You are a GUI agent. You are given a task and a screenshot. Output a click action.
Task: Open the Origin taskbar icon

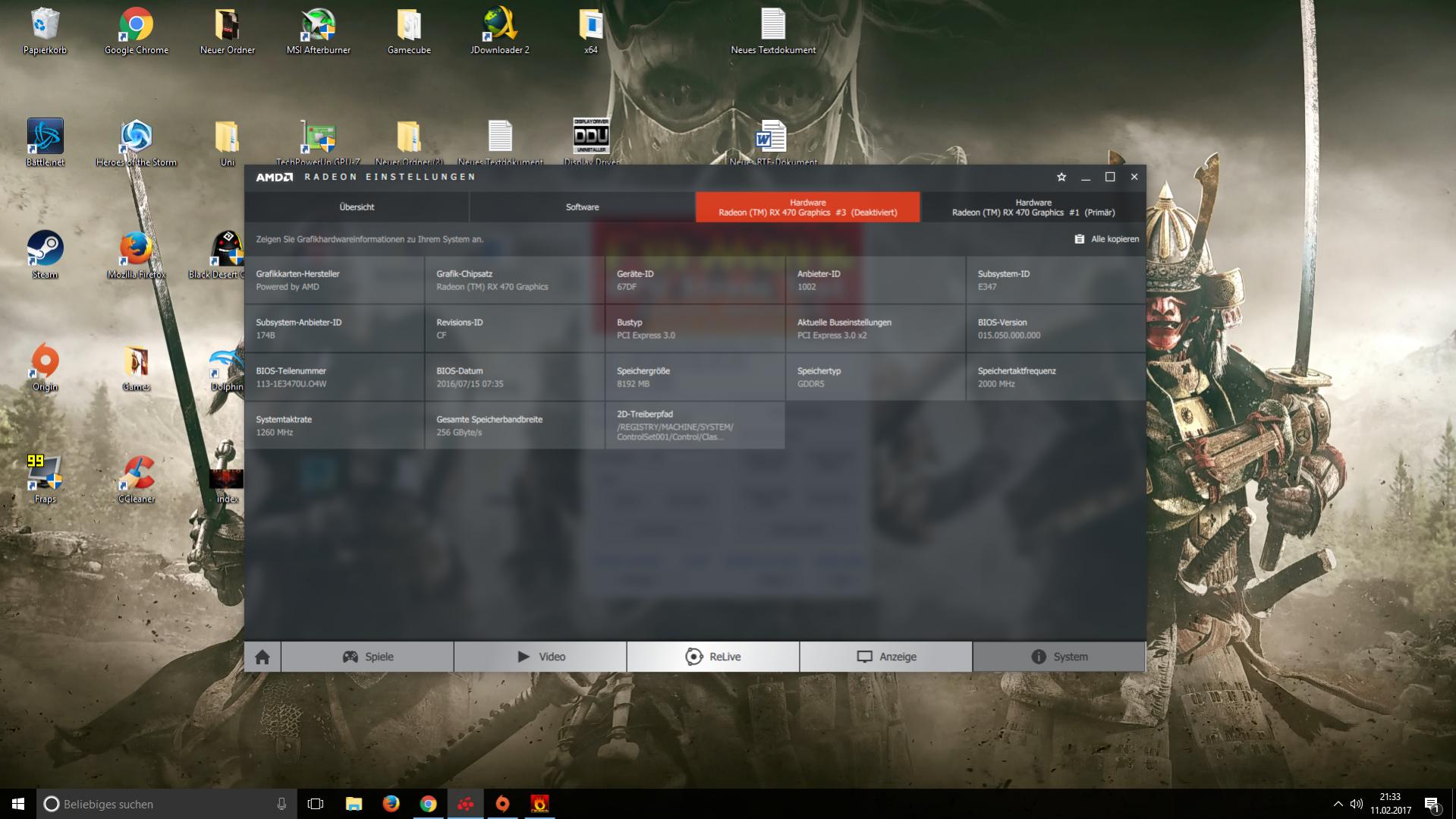(x=502, y=804)
